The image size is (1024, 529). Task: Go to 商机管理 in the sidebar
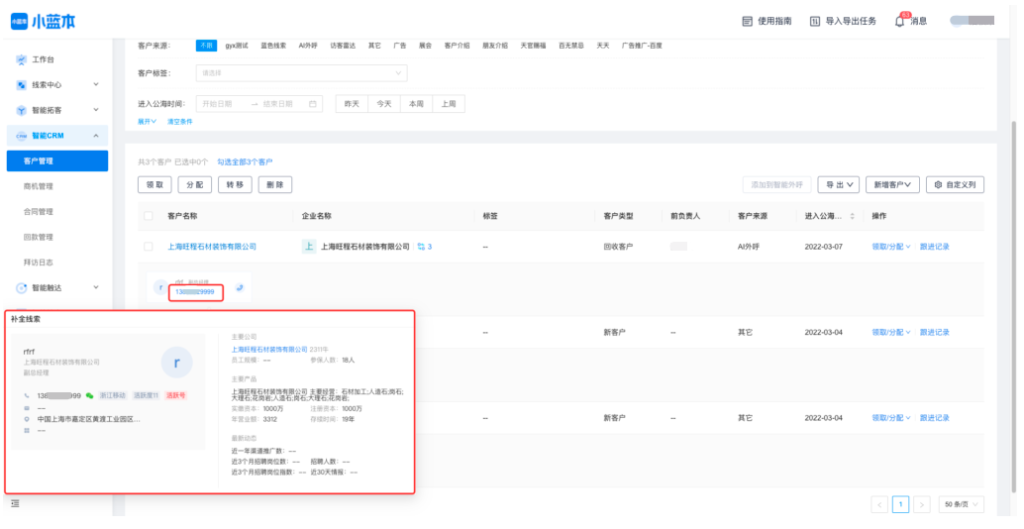pos(38,186)
